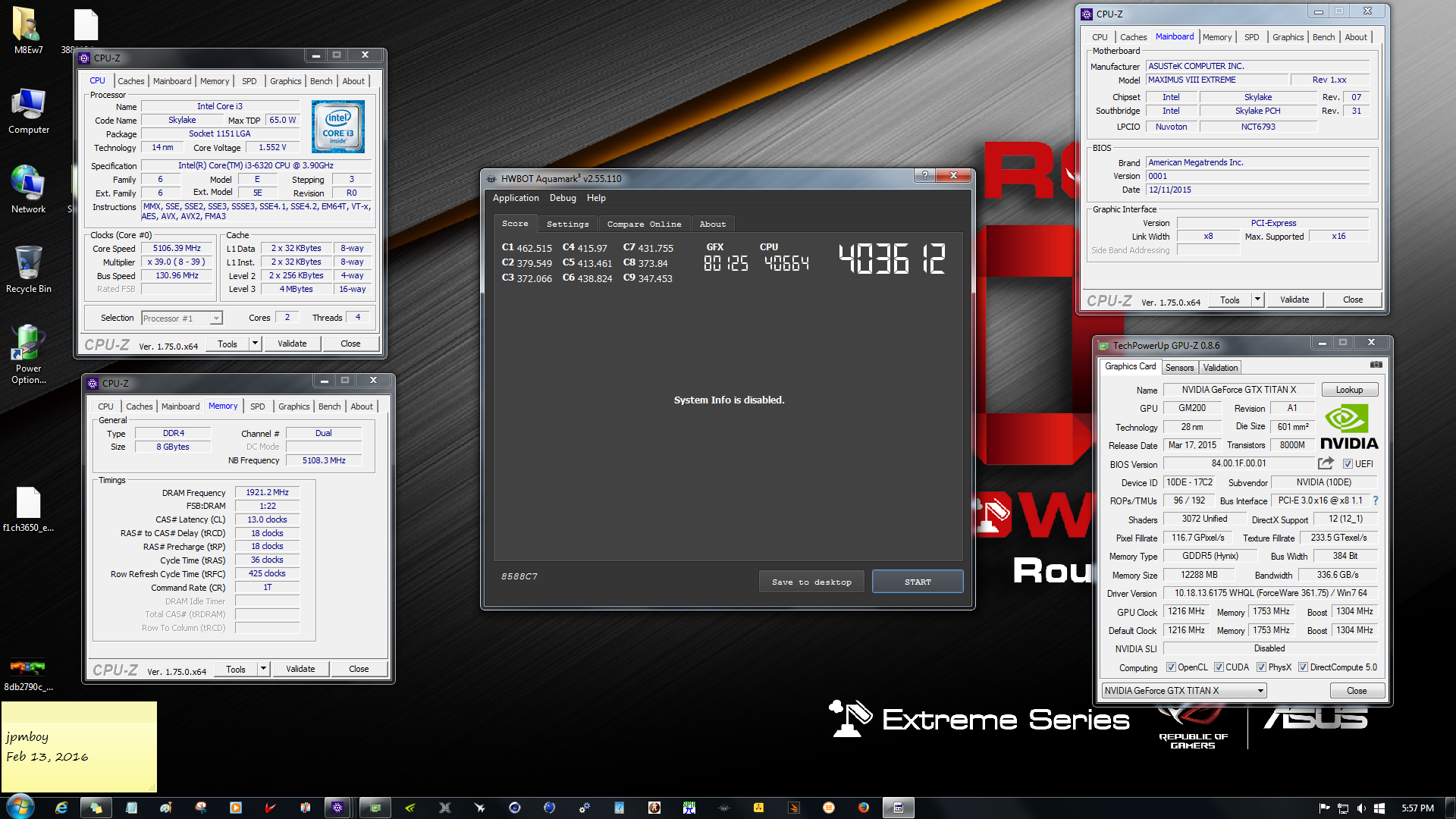Screen dimensions: 1456x819
Task: Click the Core Voltage value 1.552 V
Action: coord(272,147)
